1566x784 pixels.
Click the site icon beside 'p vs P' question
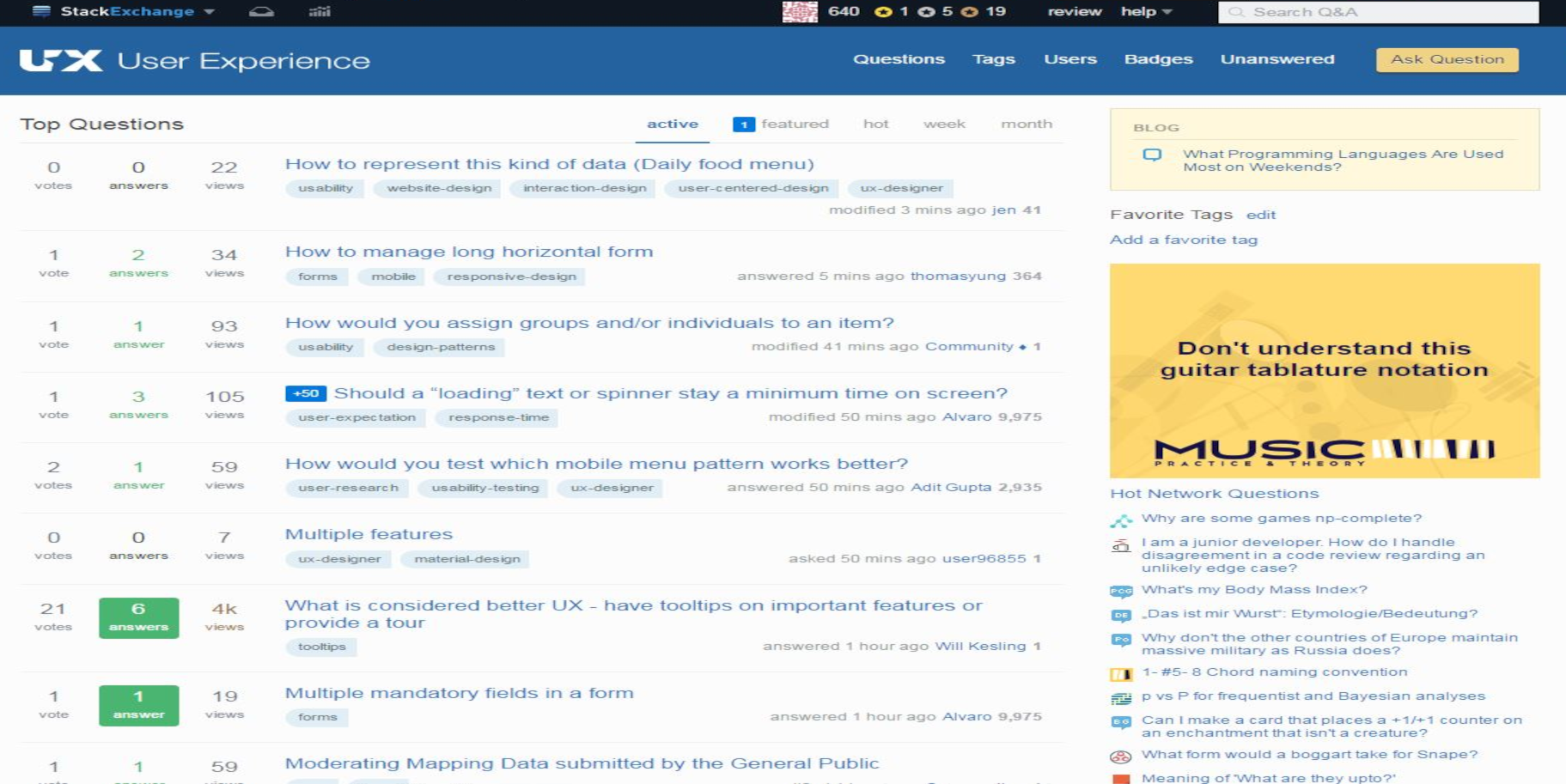[1121, 698]
